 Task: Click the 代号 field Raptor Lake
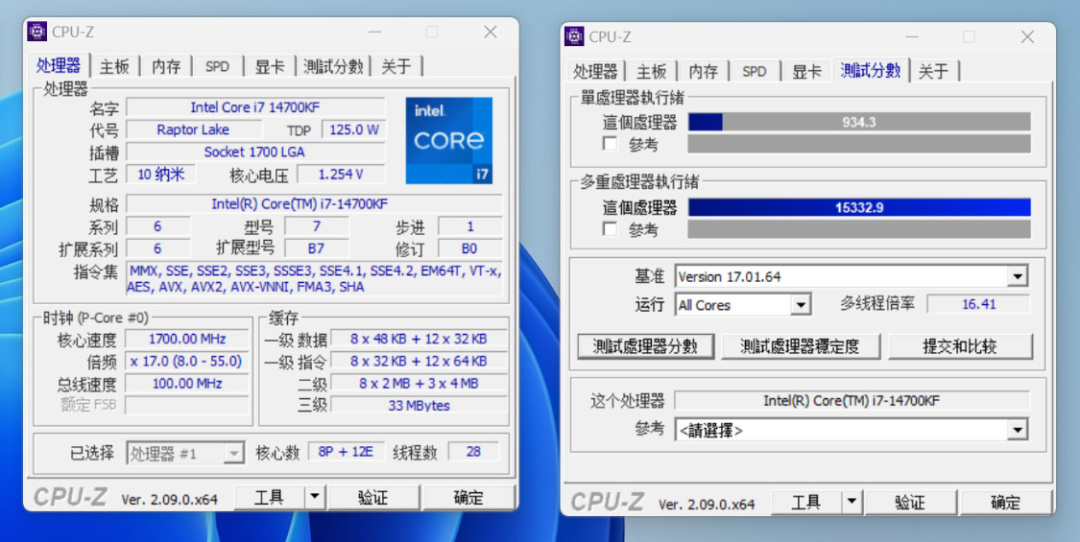[194, 129]
